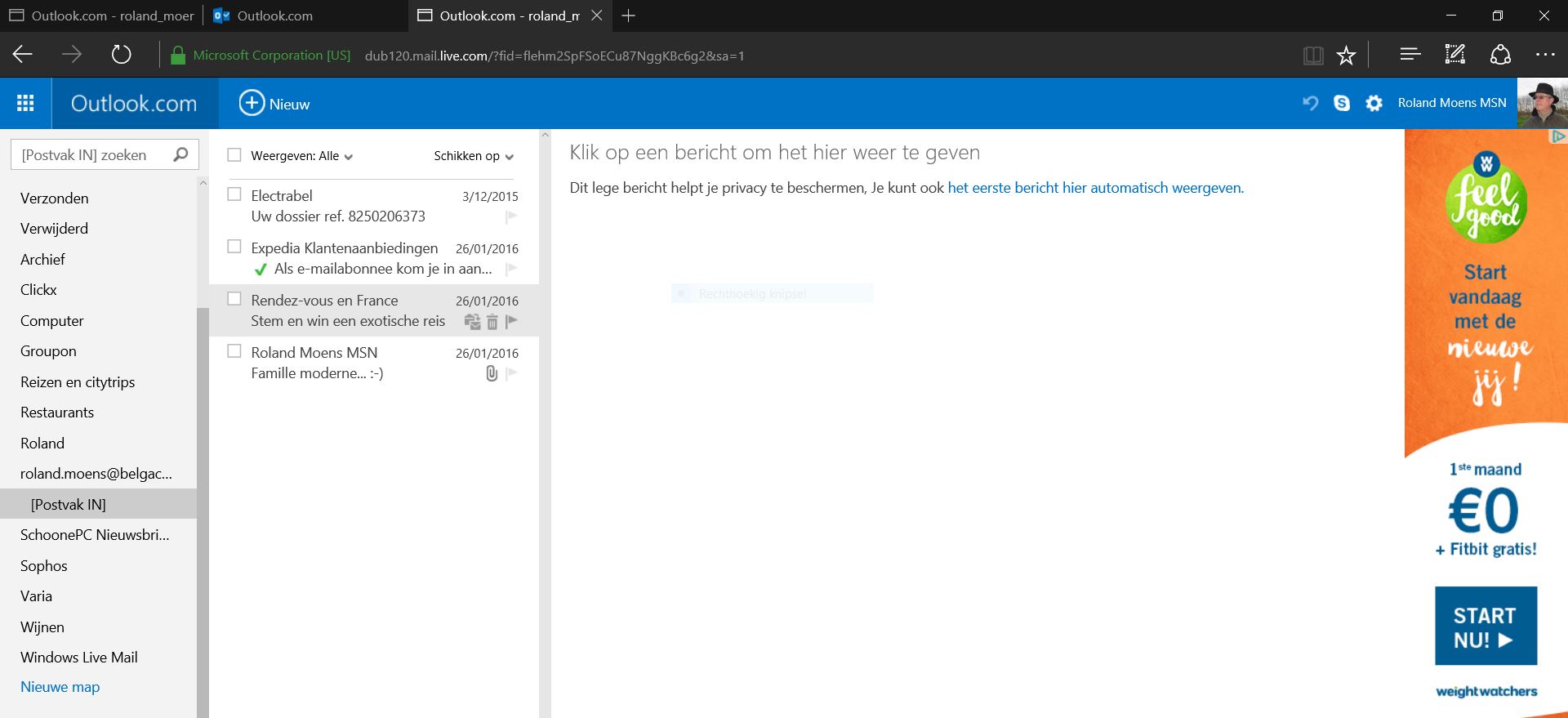
Task: Open the app launcher grid icon
Action: click(25, 103)
